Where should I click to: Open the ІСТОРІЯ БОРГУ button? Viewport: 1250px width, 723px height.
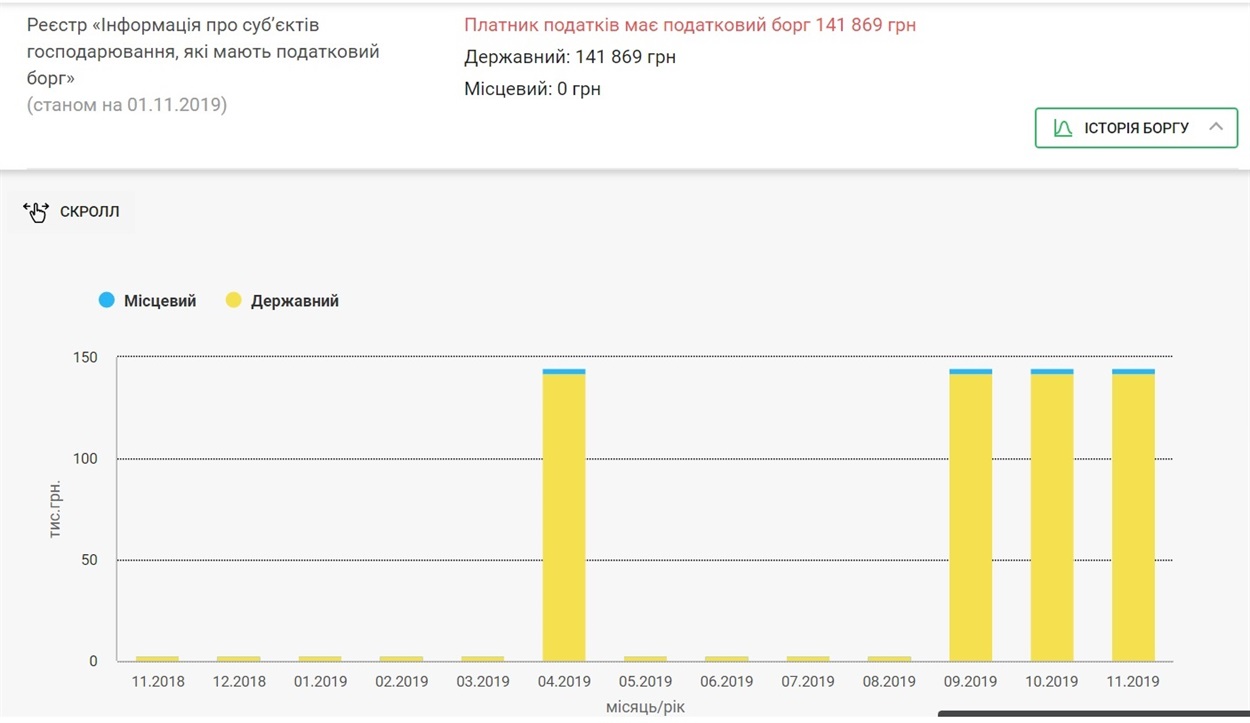pos(1136,128)
